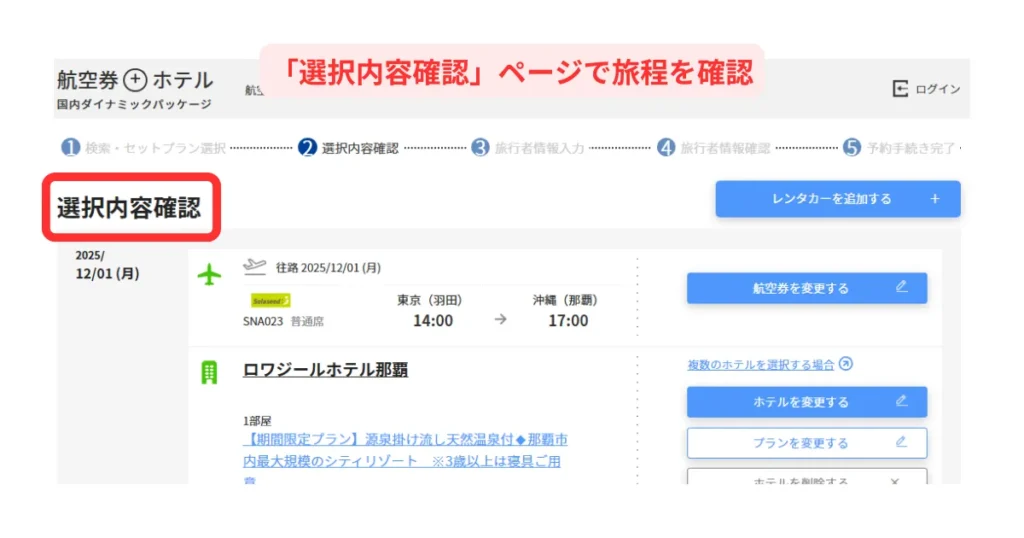Open the ロワジールホテル那覇 hotel link
1024x538 pixels.
point(325,370)
